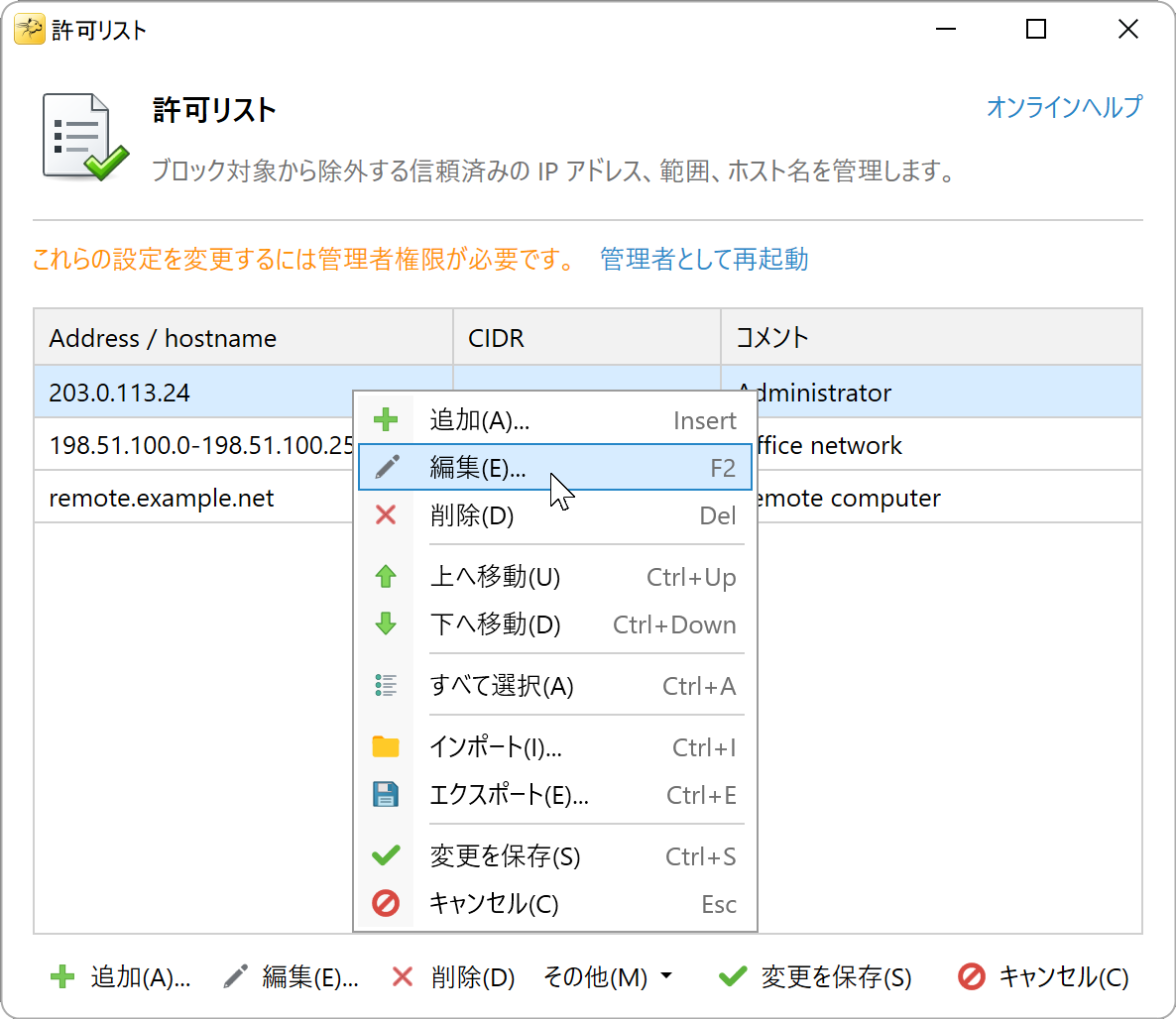Click the pencil icon beside 編集(E) in context menu
This screenshot has height=1019, width=1176.
pyautogui.click(x=387, y=467)
